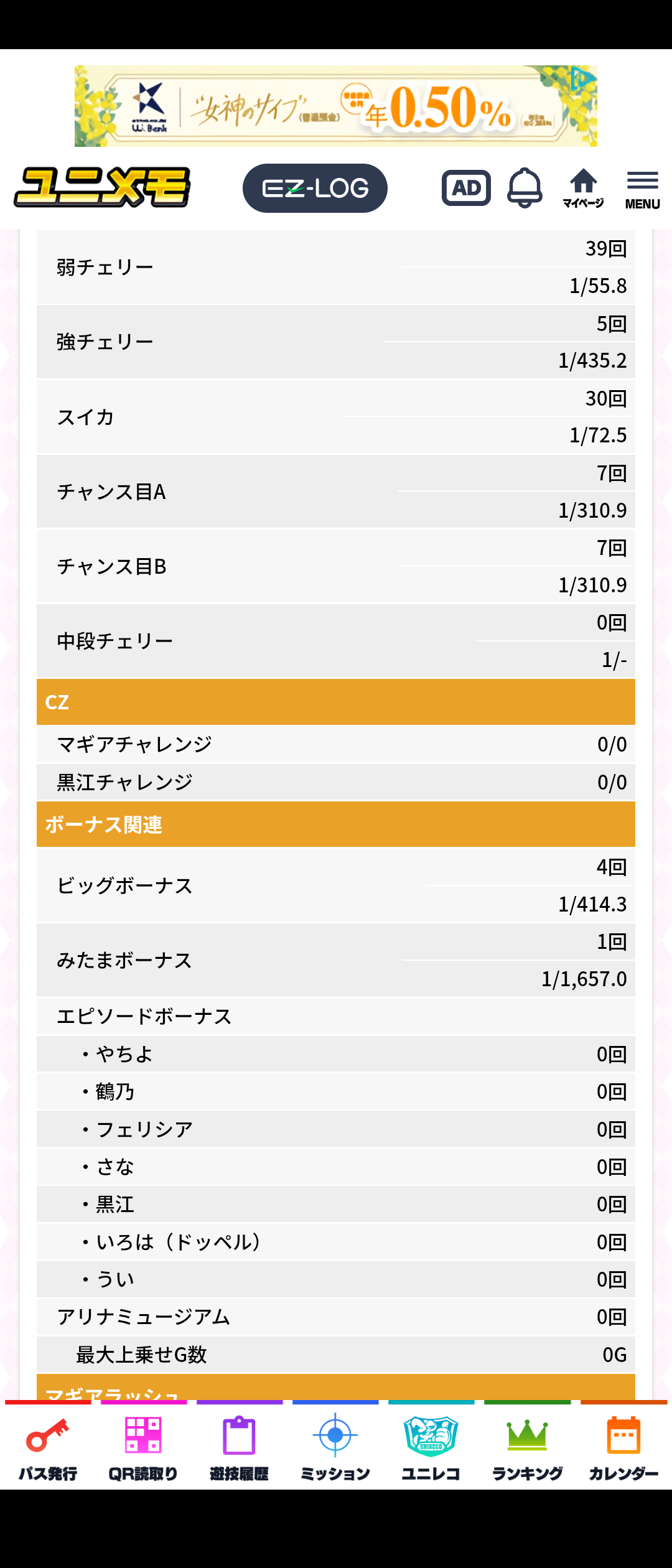Tap the CZ section header
Viewport: 672px width, 1568px height.
tap(336, 702)
